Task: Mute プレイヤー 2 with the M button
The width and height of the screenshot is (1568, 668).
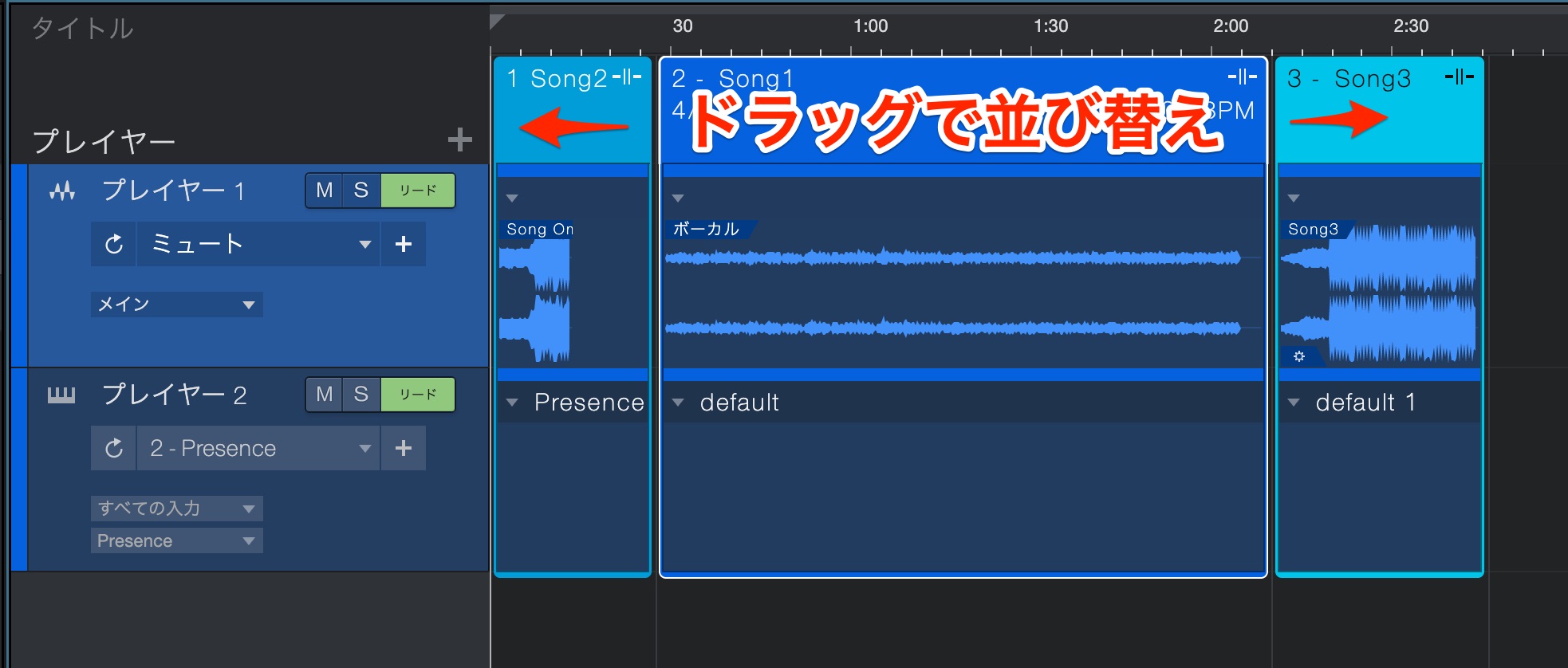Action: coord(324,395)
